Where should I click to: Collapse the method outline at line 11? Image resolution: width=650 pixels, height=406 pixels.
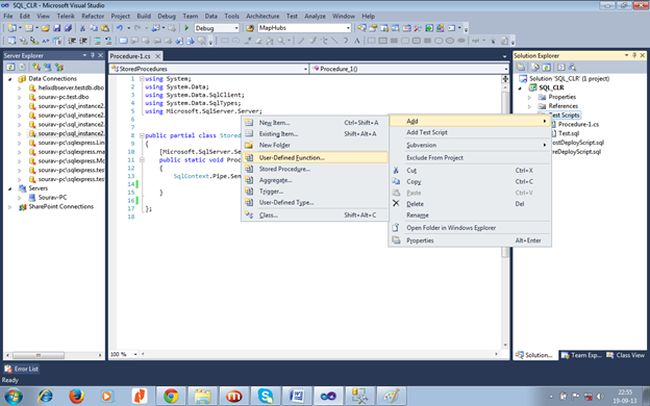tap(141, 160)
